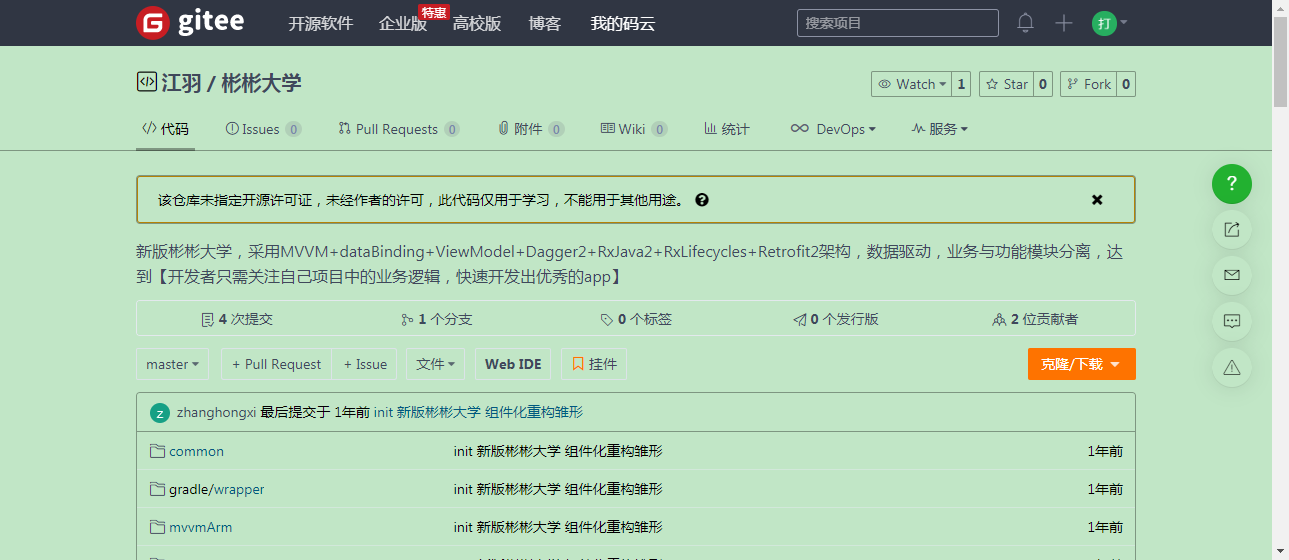Open the user avatar menu
Viewport: 1289px width, 560px height.
pos(1109,23)
